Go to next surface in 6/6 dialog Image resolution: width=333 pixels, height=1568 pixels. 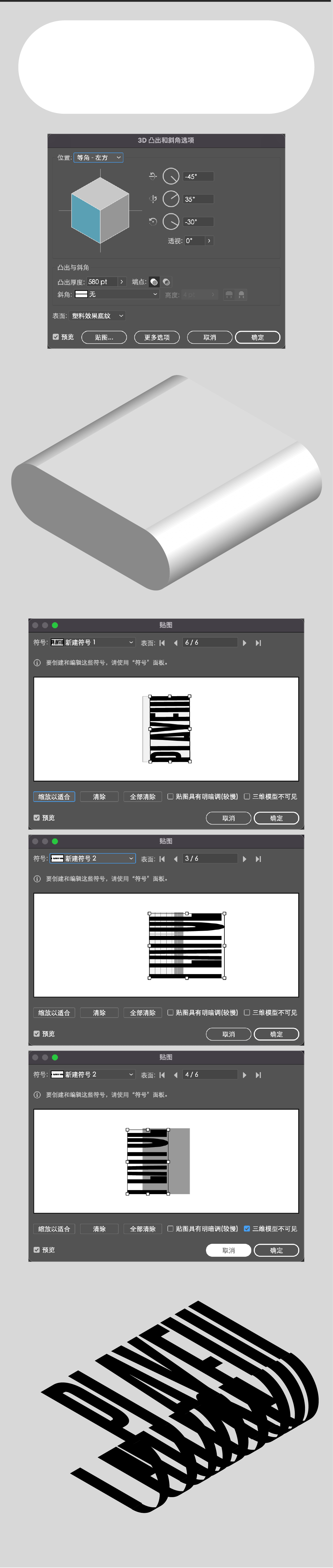coord(245,643)
